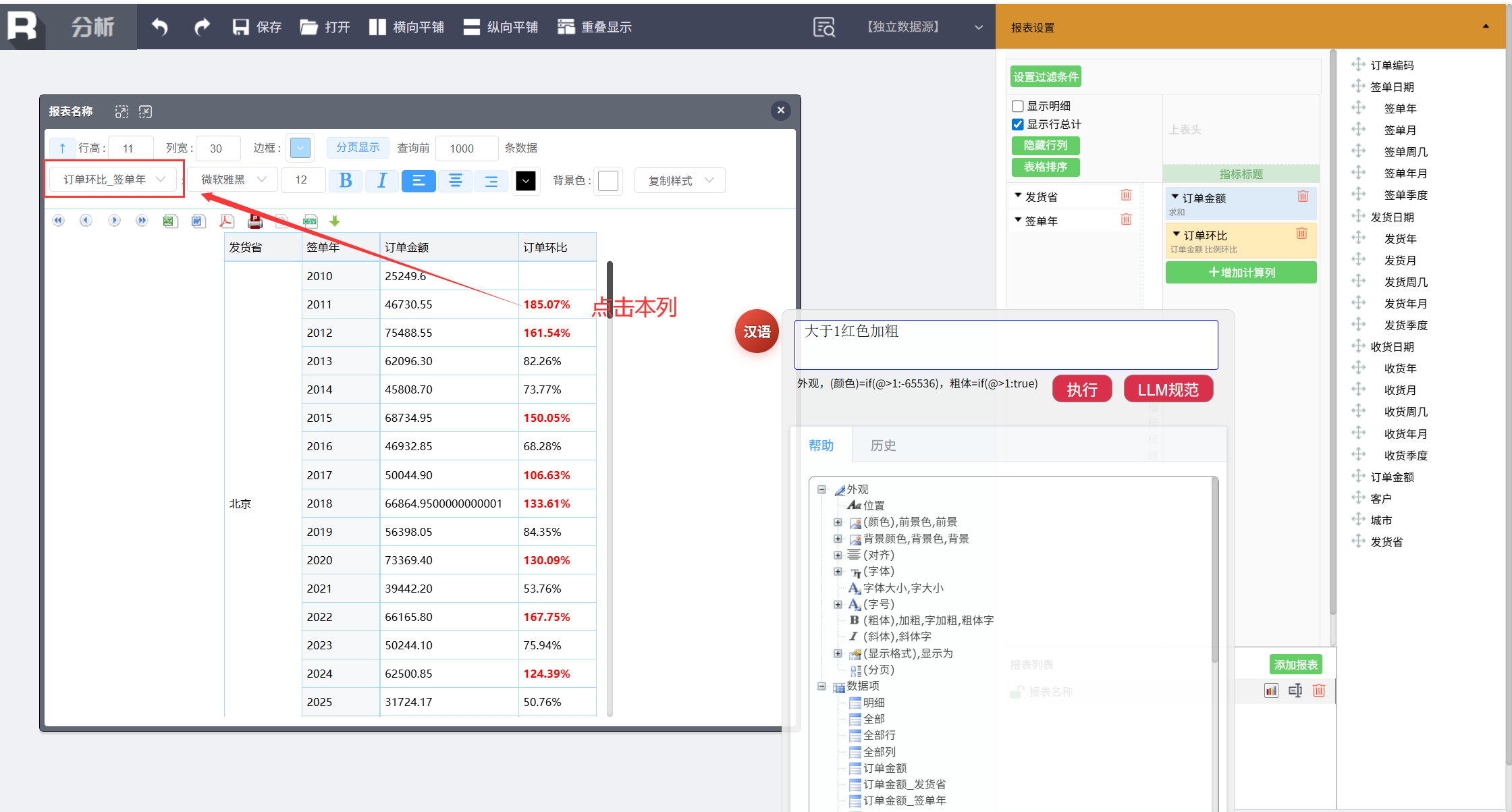Select 横向平铺 in the top menu
Viewport: 1512px width, 812px height.
406,27
